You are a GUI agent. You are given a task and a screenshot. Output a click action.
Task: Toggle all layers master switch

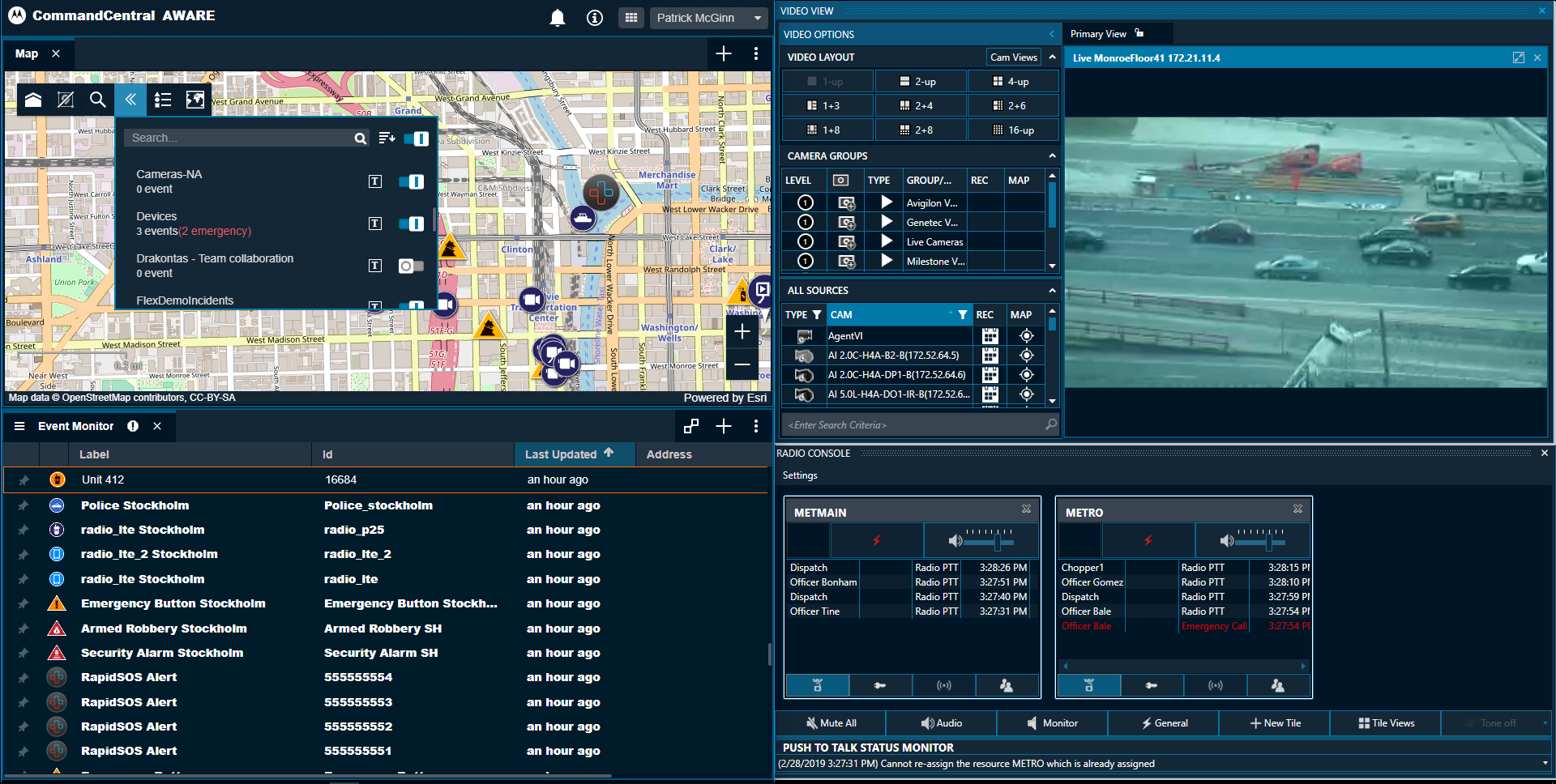417,138
